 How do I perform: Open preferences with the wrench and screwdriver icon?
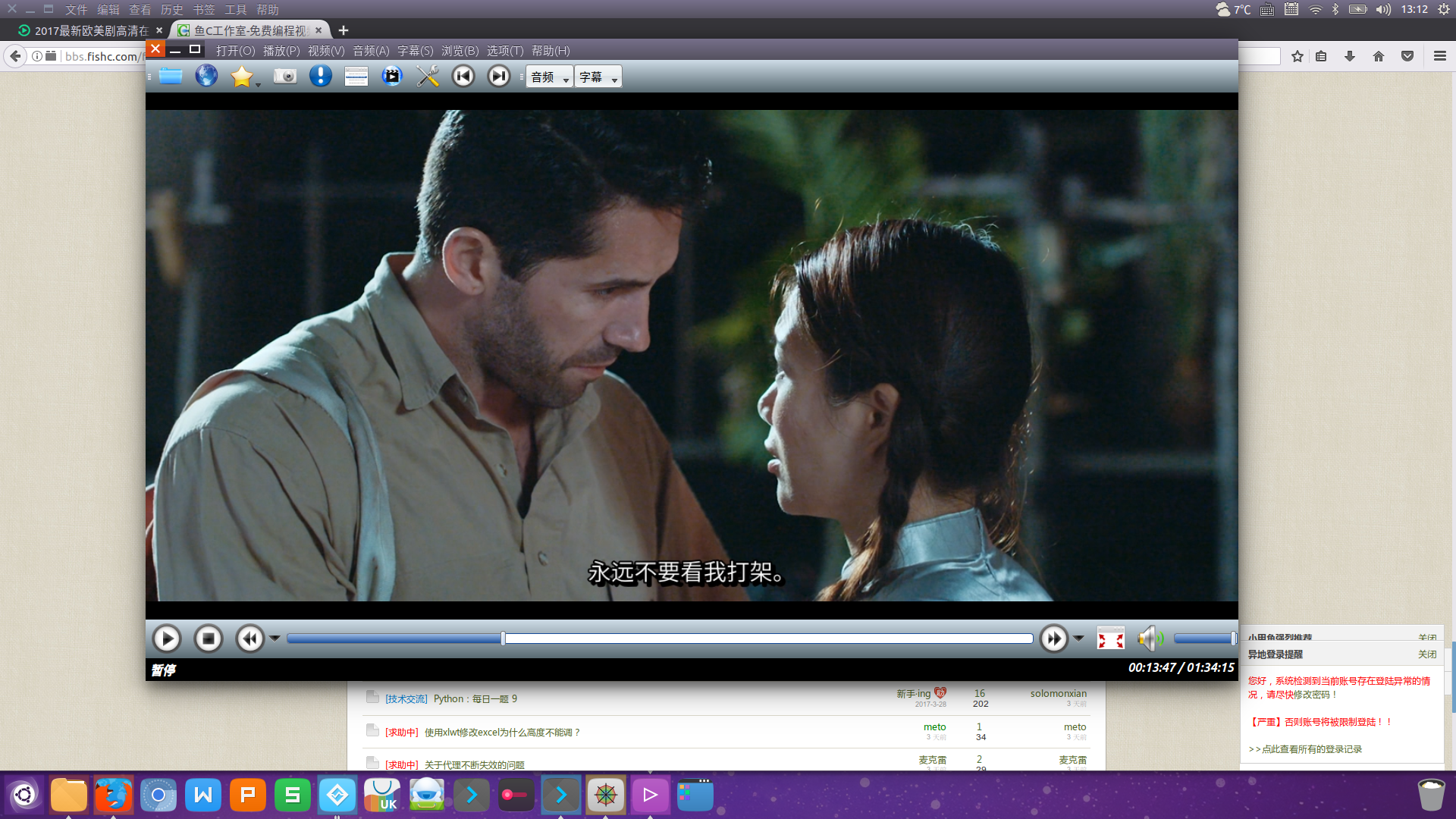click(x=428, y=76)
